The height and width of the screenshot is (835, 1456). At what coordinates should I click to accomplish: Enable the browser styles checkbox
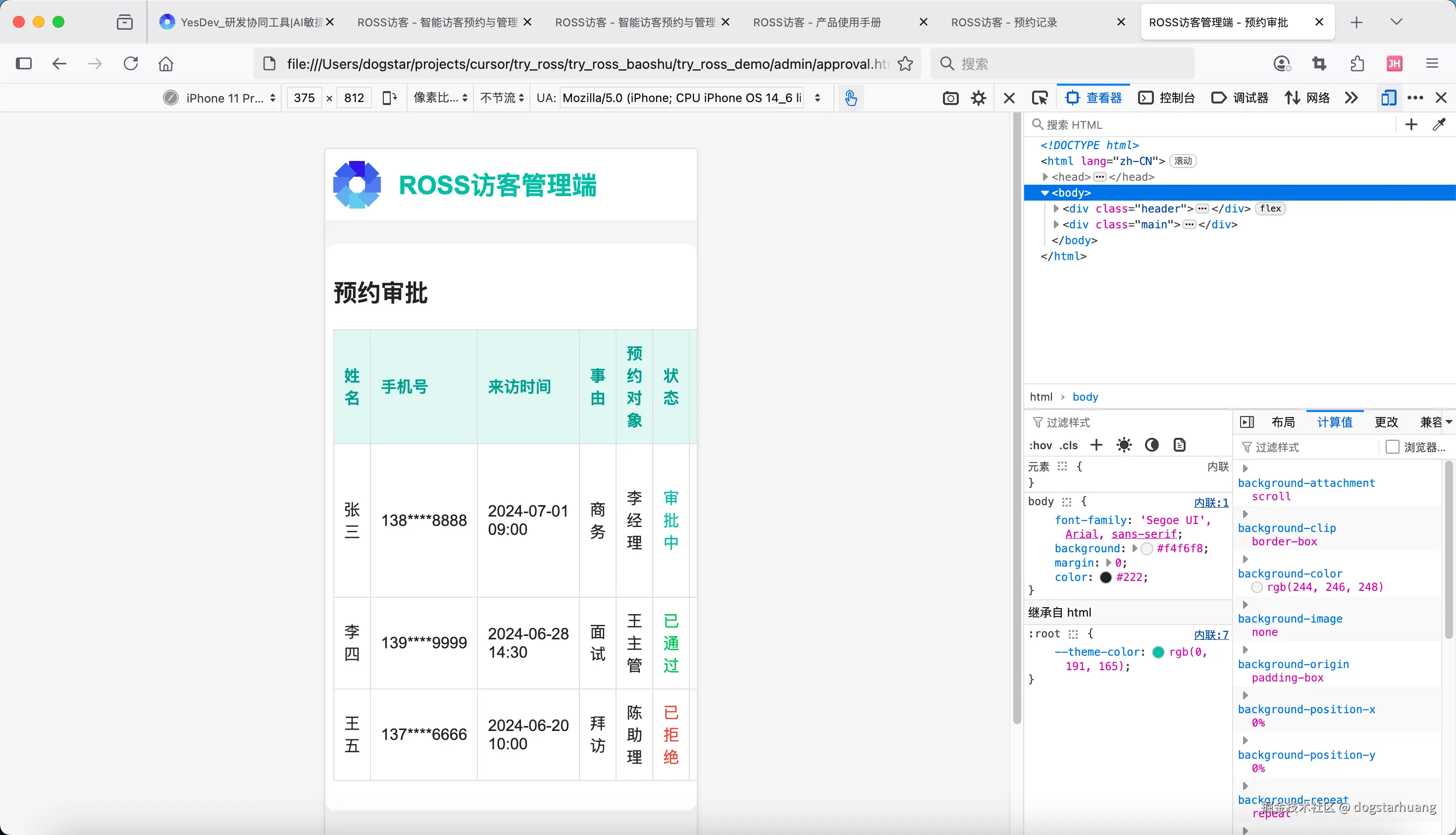(x=1392, y=447)
